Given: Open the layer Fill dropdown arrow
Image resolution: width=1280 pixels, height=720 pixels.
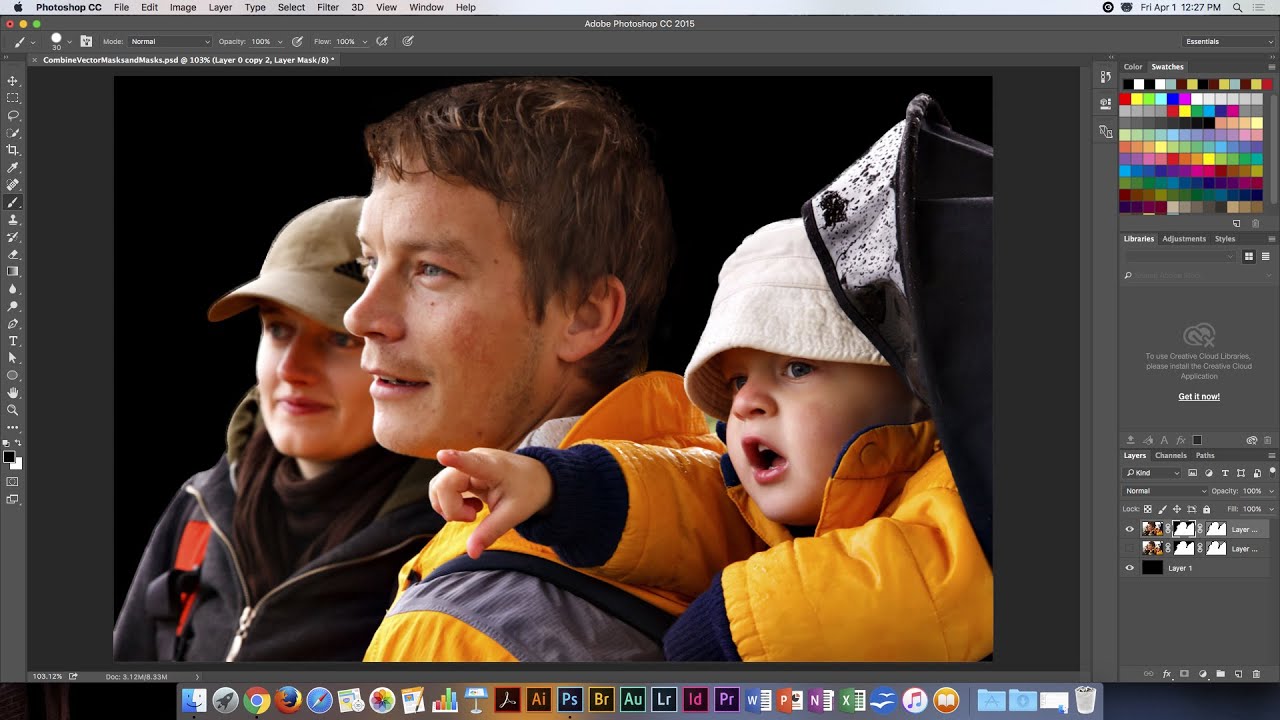Looking at the screenshot, I should click(1271, 509).
